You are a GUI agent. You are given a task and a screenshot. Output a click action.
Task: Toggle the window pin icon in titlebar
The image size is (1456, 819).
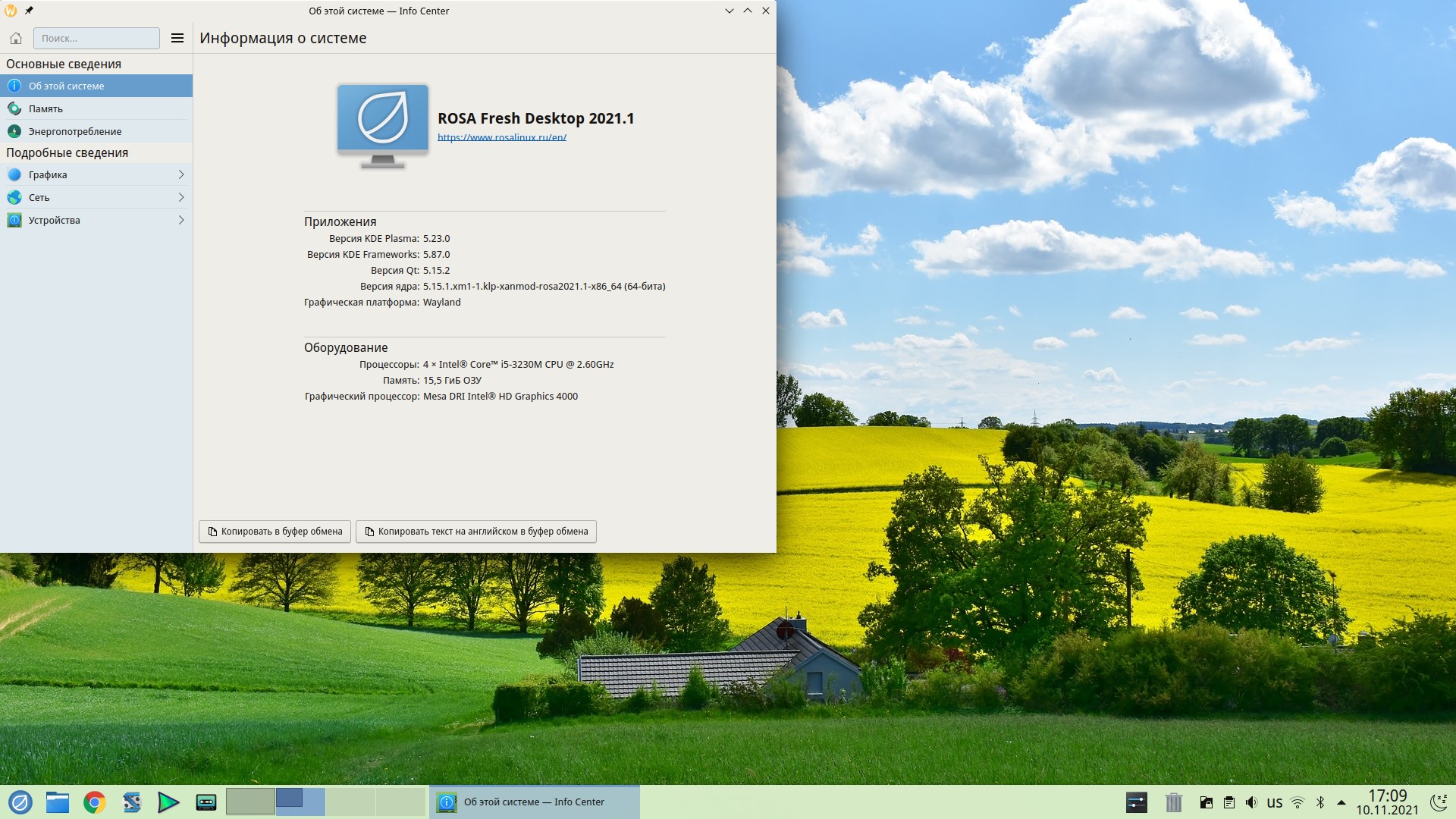(29, 11)
